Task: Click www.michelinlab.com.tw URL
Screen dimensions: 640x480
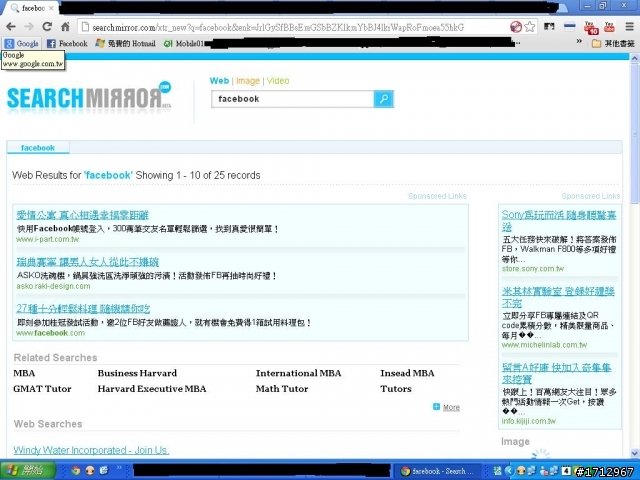Action: pos(544,345)
